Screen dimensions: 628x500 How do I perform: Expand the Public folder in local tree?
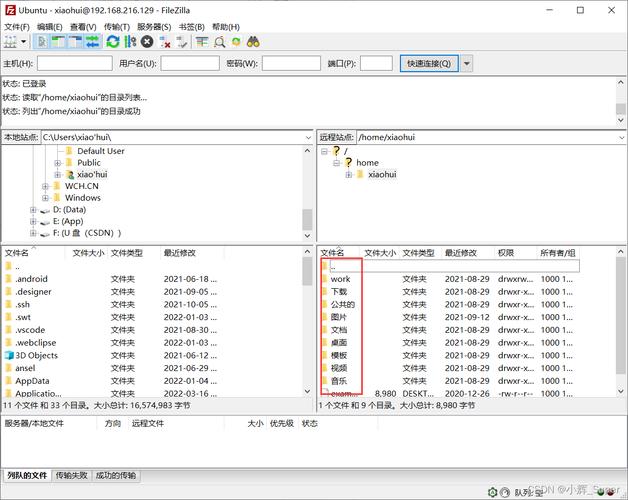tap(57, 163)
